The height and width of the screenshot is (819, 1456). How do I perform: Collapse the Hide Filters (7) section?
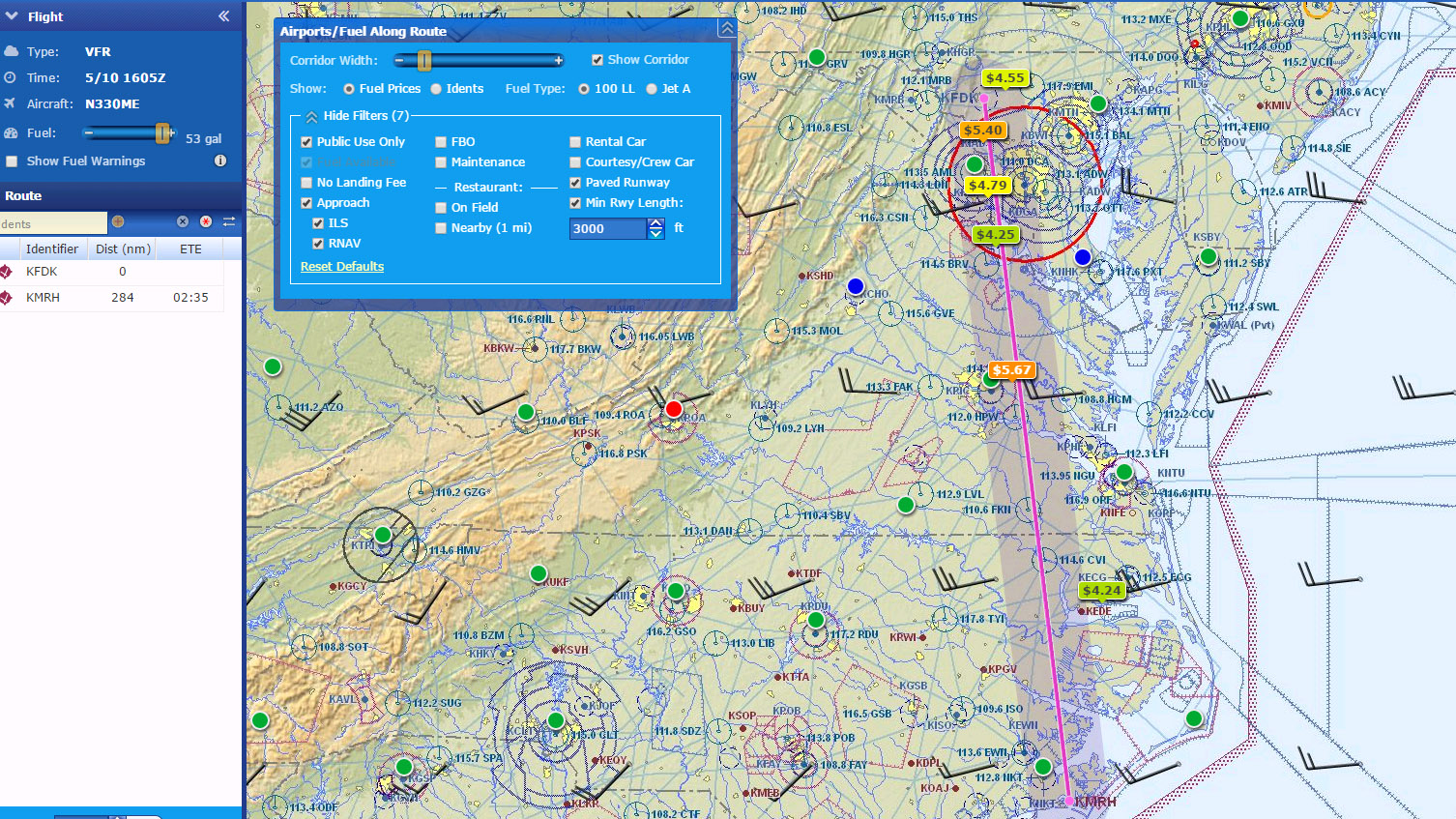[x=311, y=115]
